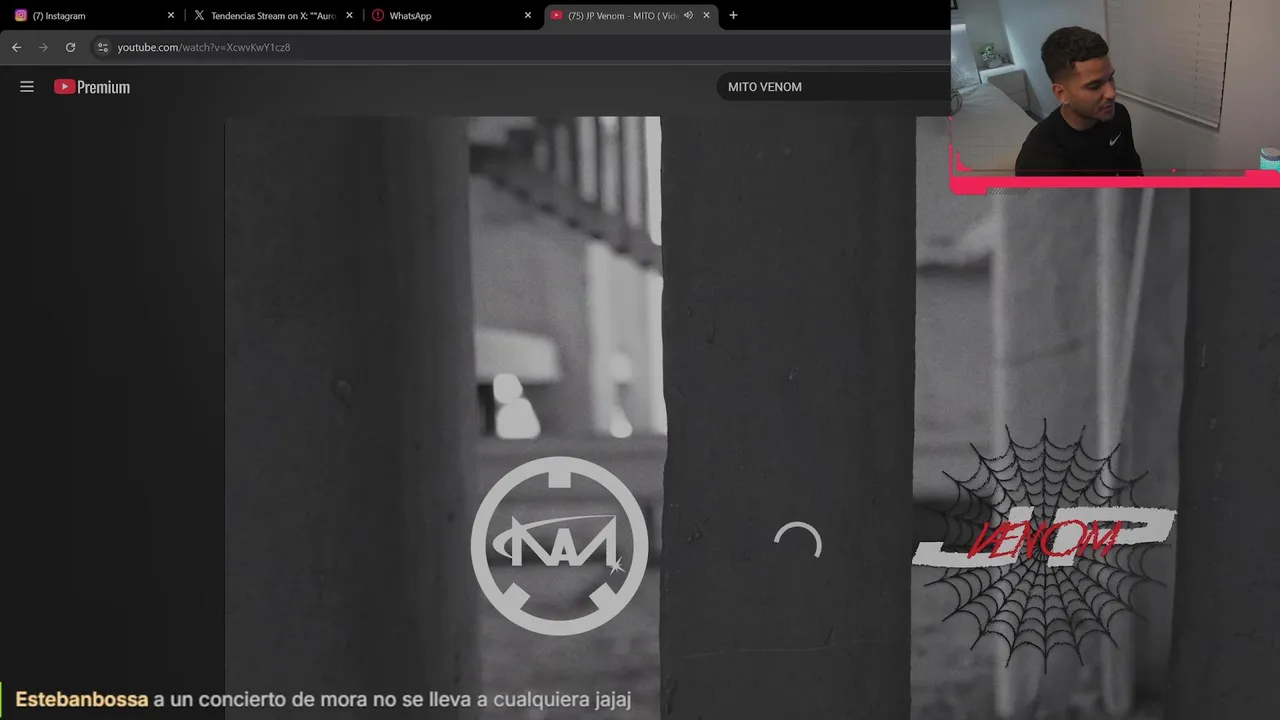
Task: Click the circular M logo in video
Action: [x=560, y=546]
